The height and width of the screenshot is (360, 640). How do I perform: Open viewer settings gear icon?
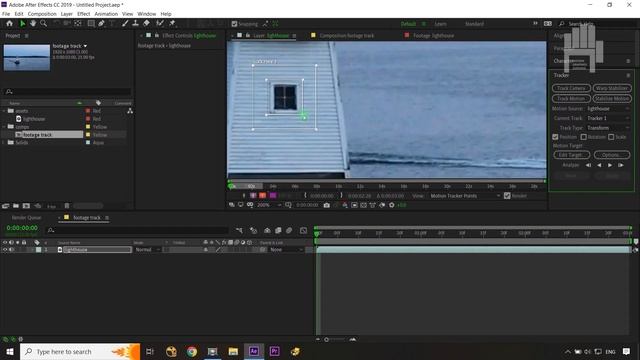pyautogui.click(x=391, y=205)
